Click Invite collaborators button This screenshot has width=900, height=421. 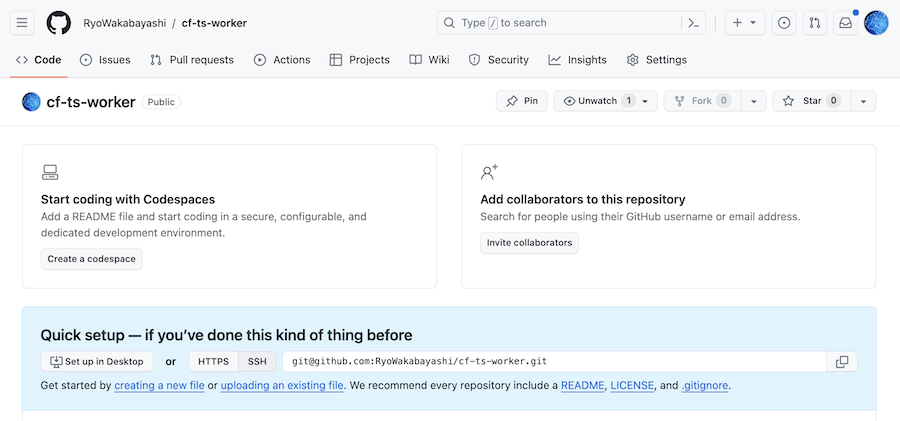pos(529,243)
